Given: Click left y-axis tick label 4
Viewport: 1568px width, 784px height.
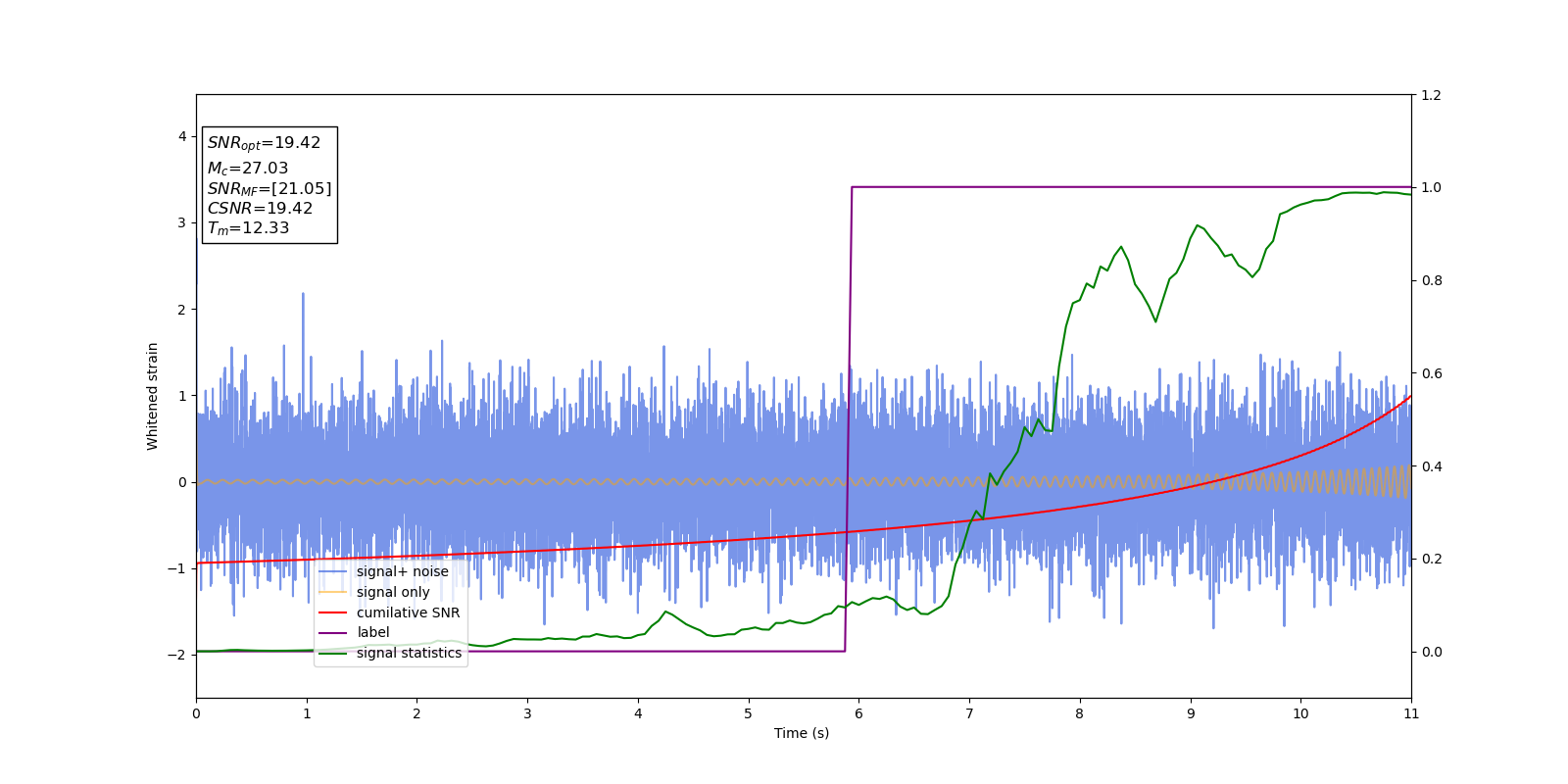Looking at the screenshot, I should point(182,136).
